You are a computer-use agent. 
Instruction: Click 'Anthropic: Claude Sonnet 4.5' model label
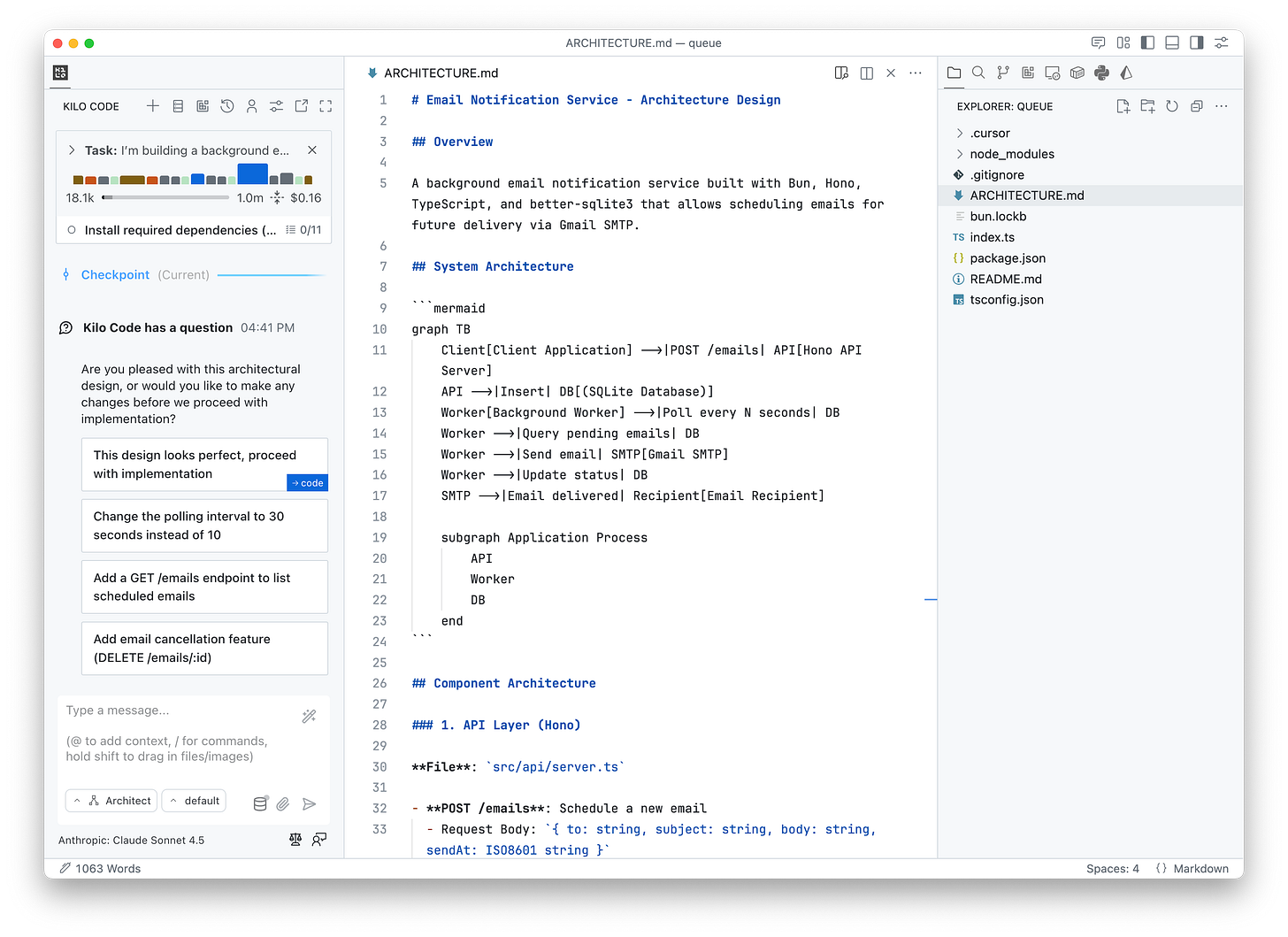[131, 841]
